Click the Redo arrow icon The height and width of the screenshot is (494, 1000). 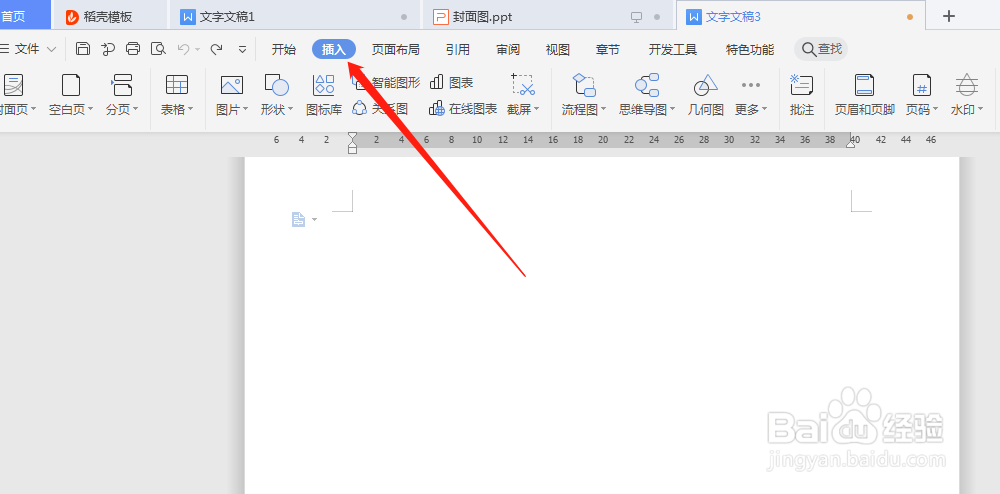click(x=216, y=48)
